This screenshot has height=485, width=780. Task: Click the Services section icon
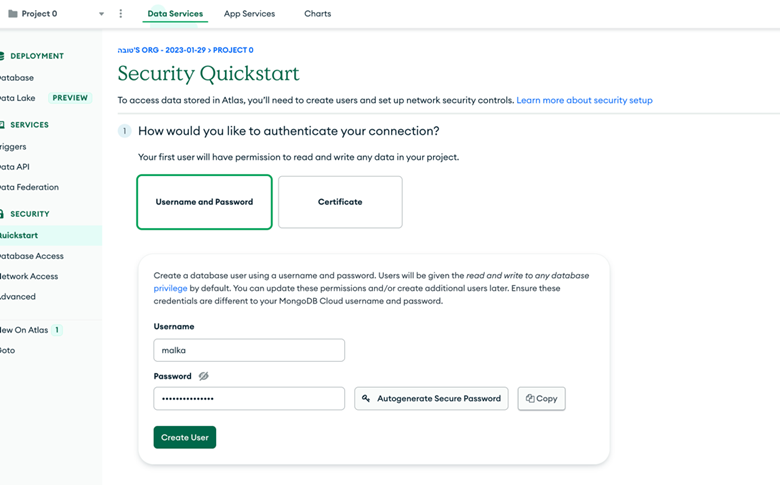point(2,124)
